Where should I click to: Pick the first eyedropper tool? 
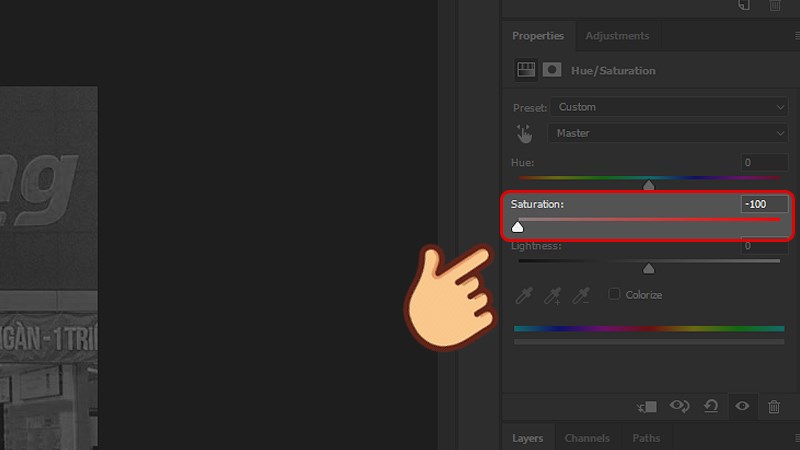pyautogui.click(x=524, y=295)
